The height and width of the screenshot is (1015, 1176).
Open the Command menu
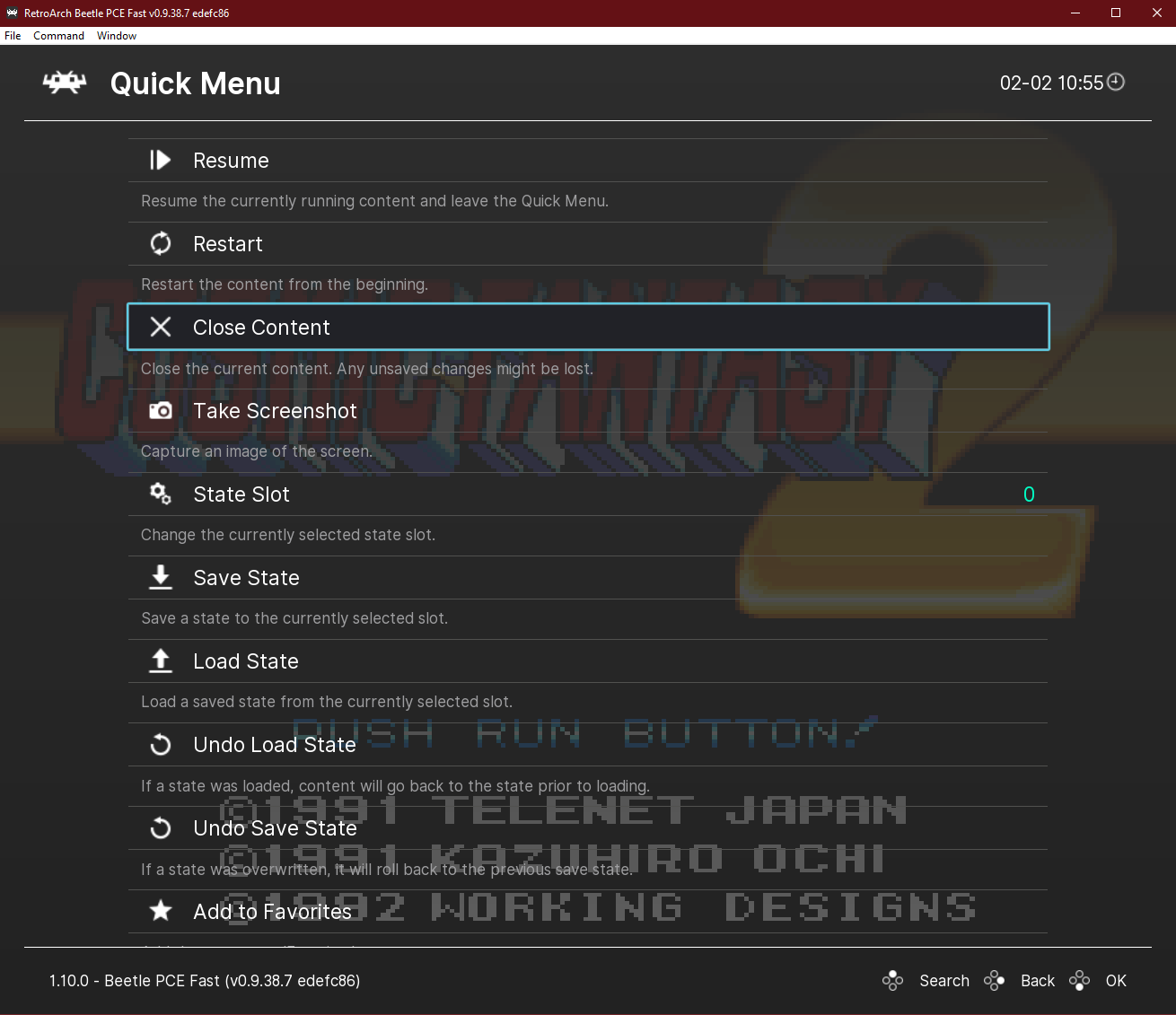(x=58, y=36)
